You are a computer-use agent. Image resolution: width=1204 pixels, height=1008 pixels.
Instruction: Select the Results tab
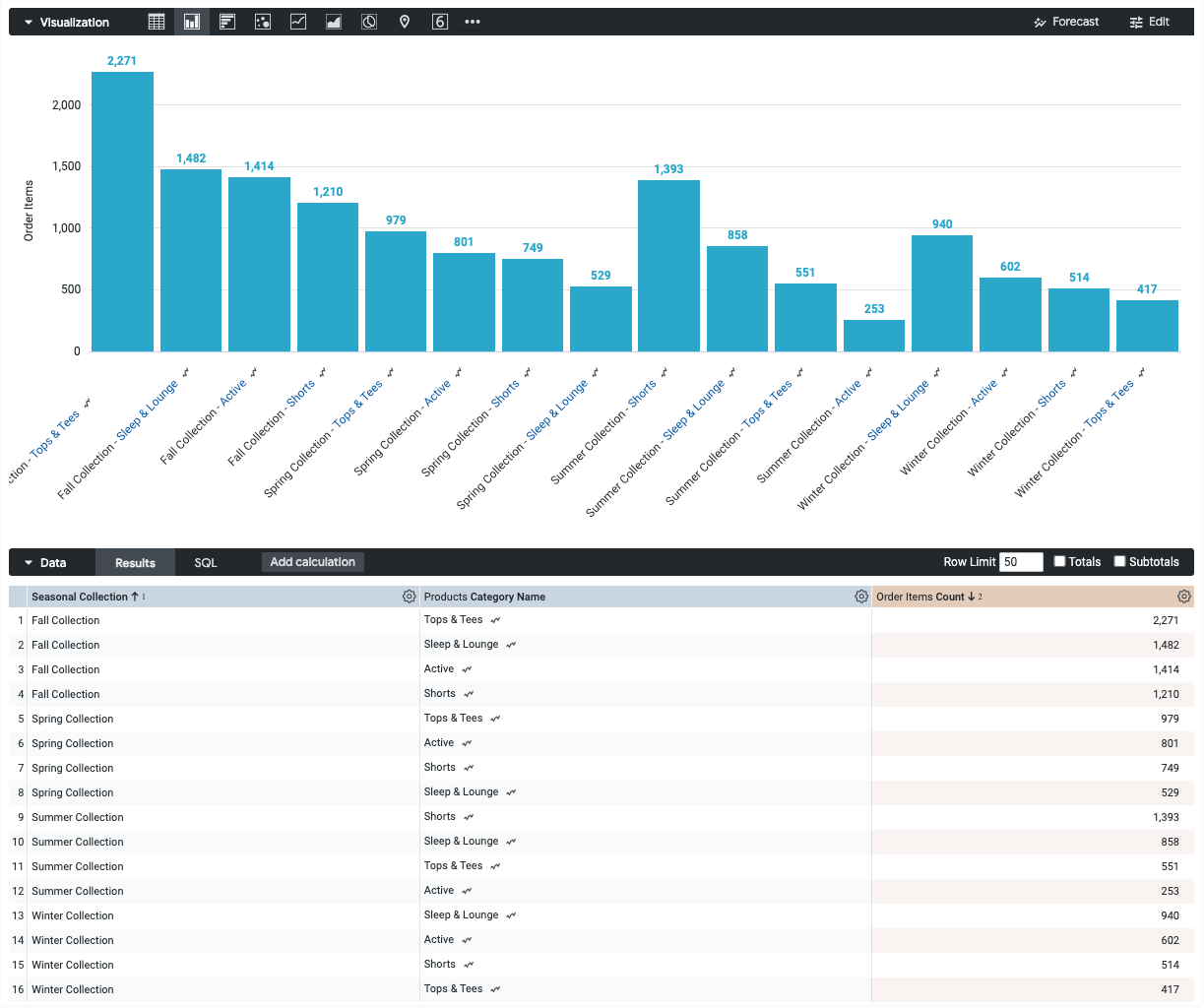click(x=135, y=562)
